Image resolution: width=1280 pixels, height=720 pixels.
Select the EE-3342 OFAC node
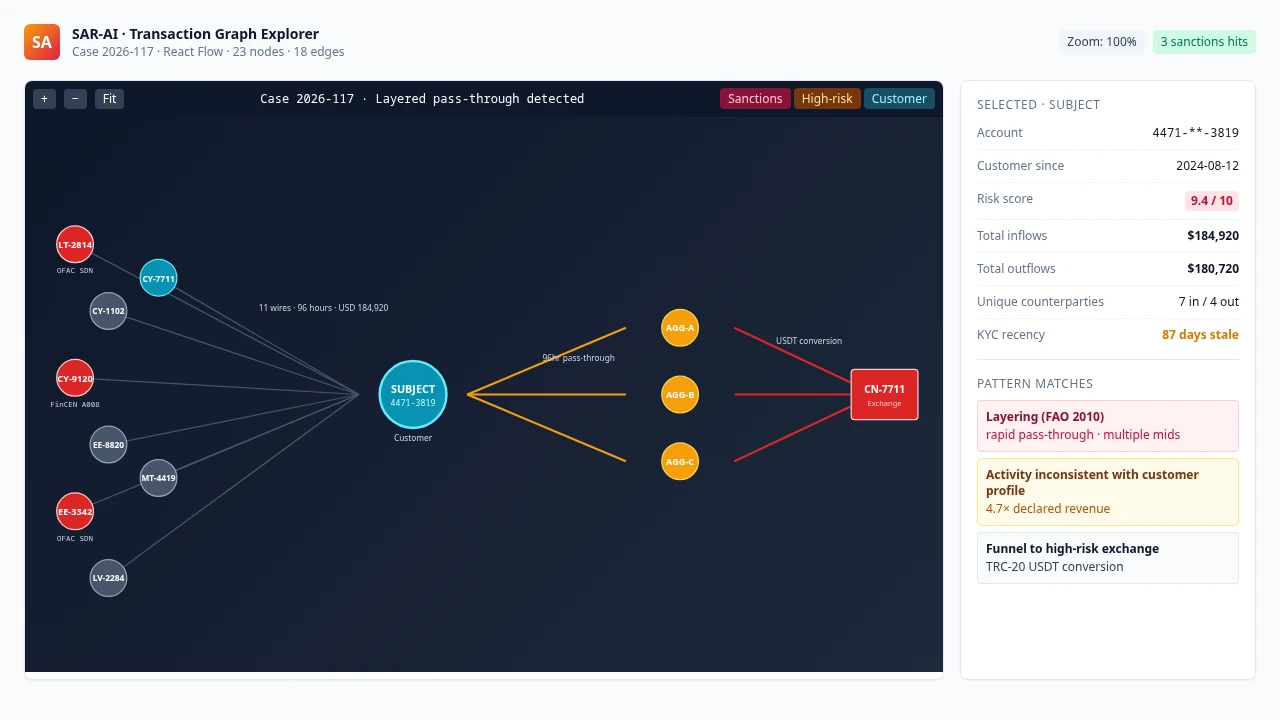[75, 512]
